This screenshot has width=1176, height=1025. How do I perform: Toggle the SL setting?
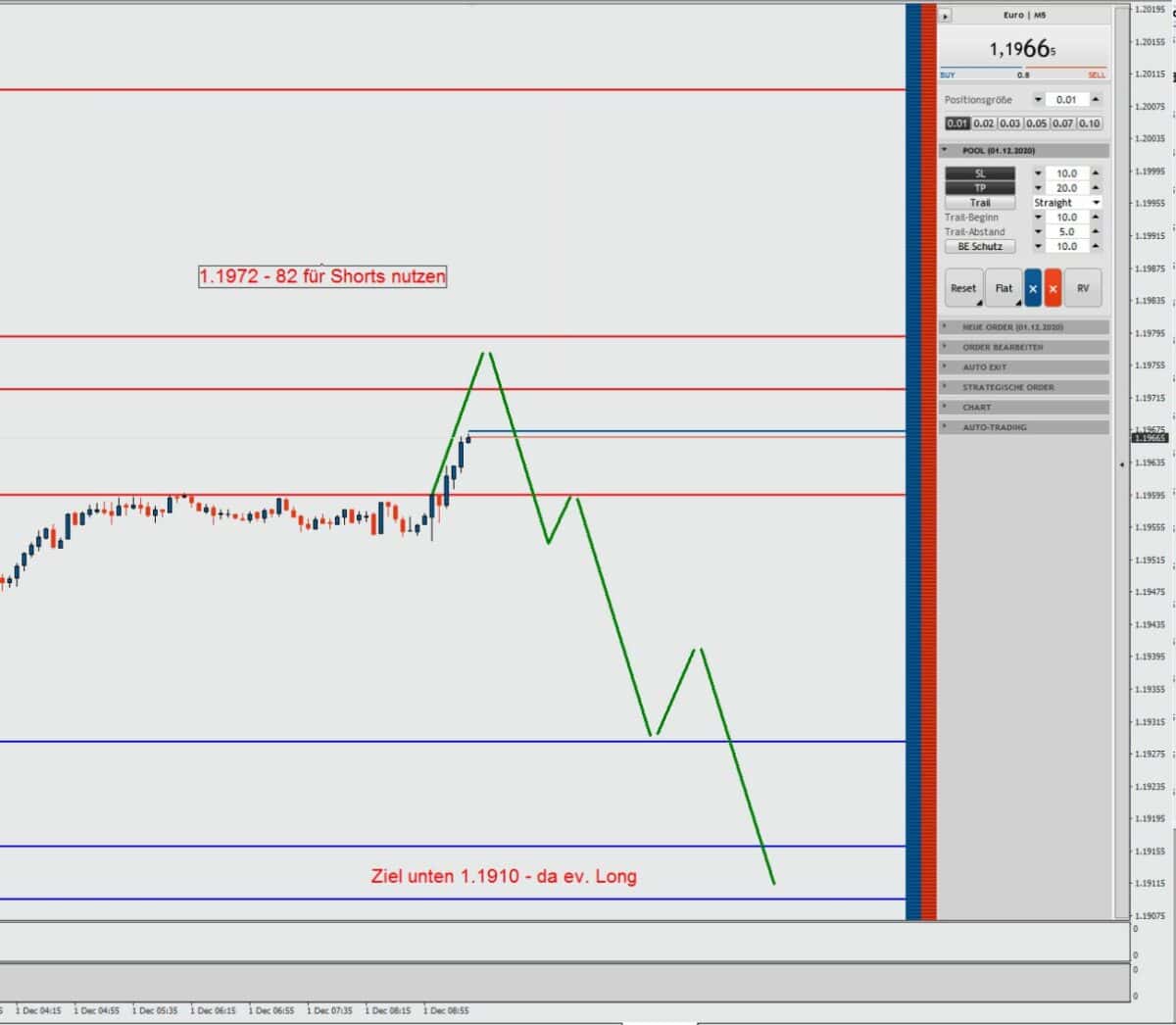pos(980,172)
